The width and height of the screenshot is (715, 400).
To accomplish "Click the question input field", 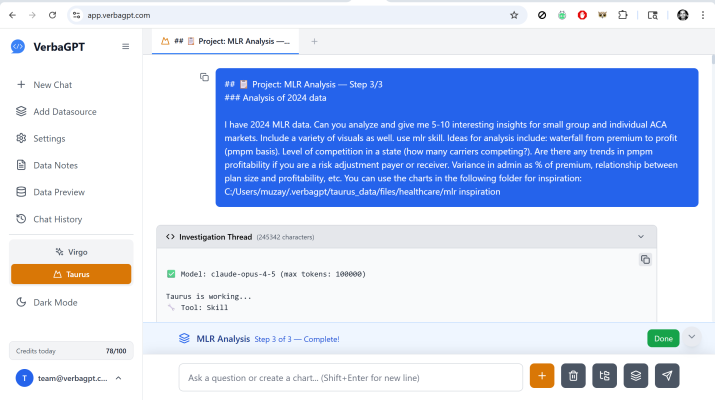I will coord(350,376).
